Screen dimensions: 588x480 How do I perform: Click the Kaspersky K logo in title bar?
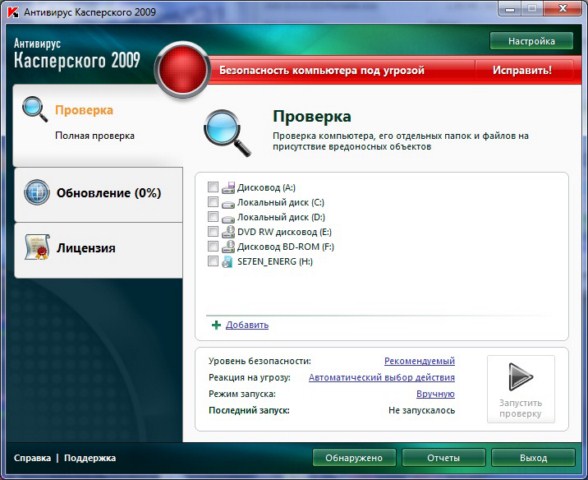[14, 12]
